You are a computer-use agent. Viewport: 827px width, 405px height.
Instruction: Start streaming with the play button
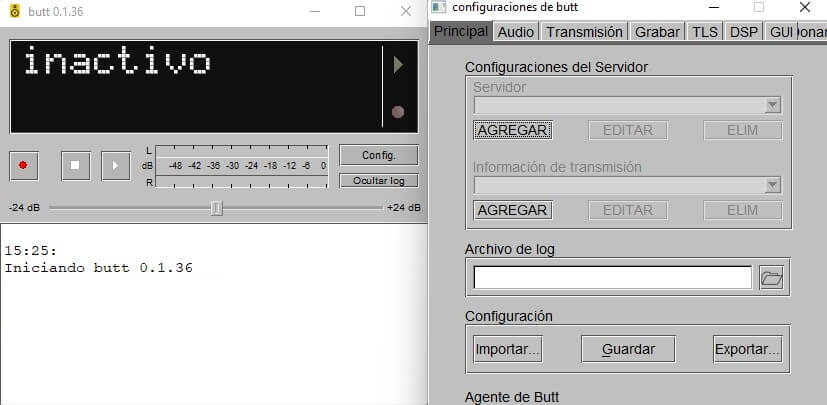tap(116, 166)
